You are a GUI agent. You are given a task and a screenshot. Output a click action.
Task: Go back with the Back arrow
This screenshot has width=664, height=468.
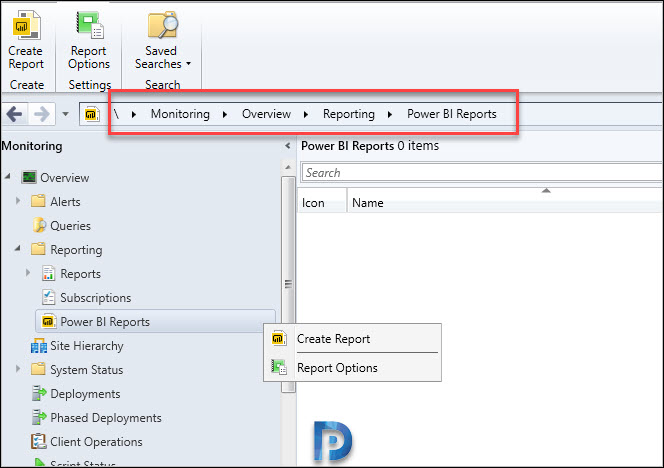click(14, 114)
